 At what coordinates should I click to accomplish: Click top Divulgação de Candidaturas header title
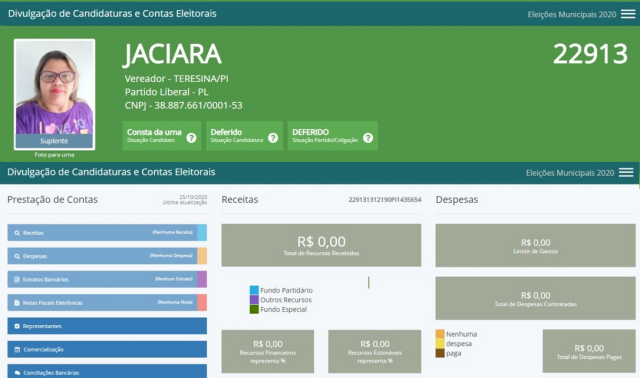tap(112, 13)
